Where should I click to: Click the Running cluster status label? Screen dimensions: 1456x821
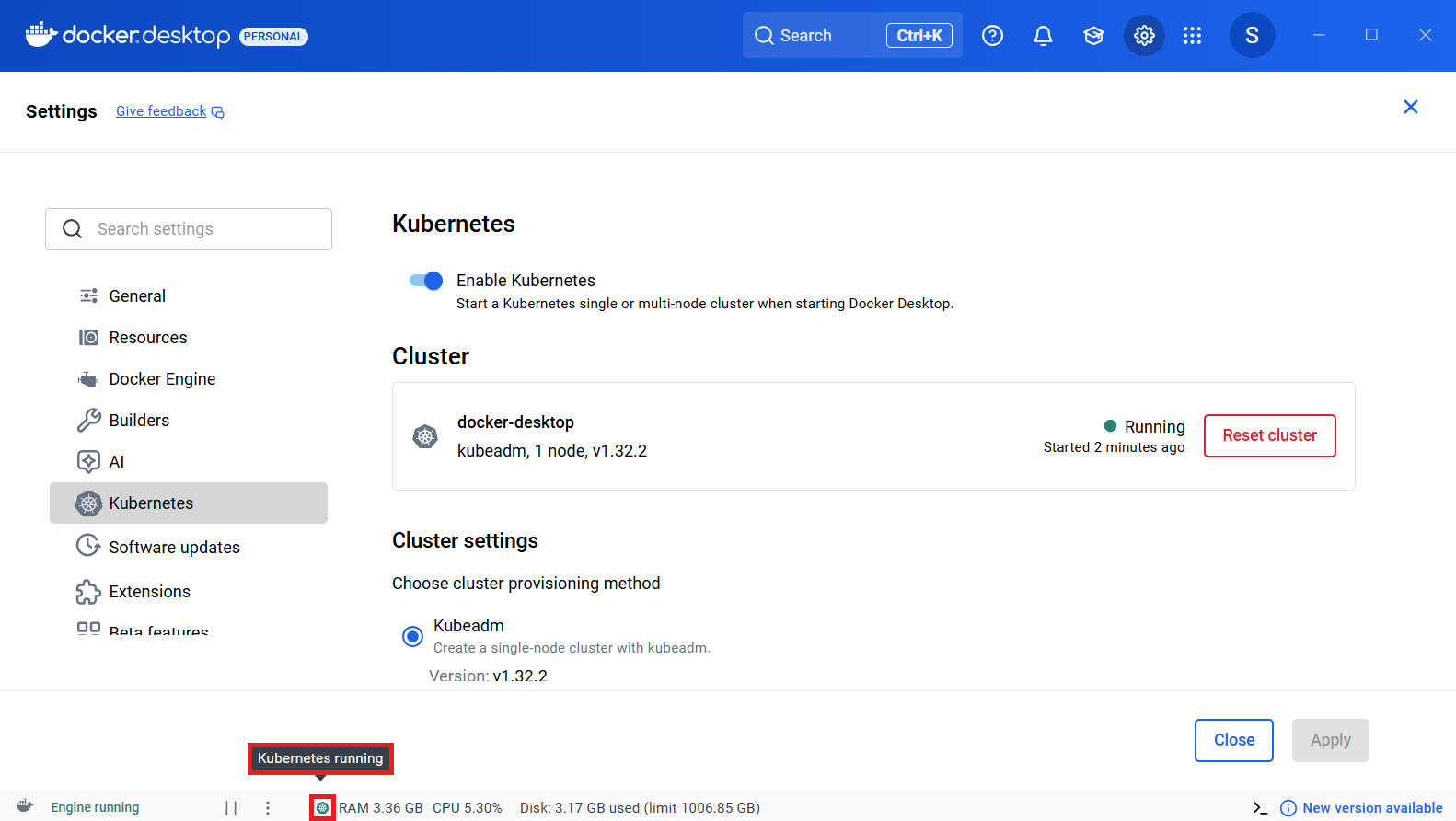coord(1154,426)
